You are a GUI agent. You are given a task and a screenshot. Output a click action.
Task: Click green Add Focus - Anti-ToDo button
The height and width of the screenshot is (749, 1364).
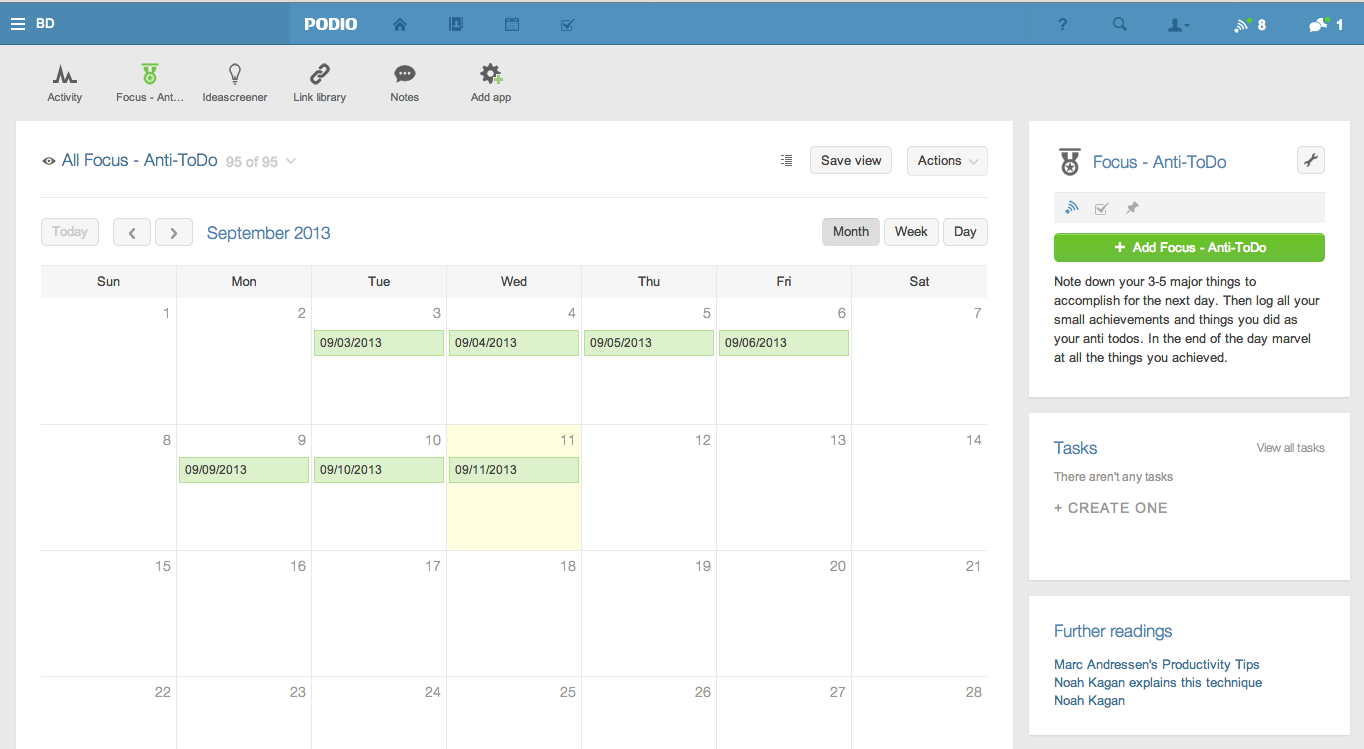(1189, 247)
